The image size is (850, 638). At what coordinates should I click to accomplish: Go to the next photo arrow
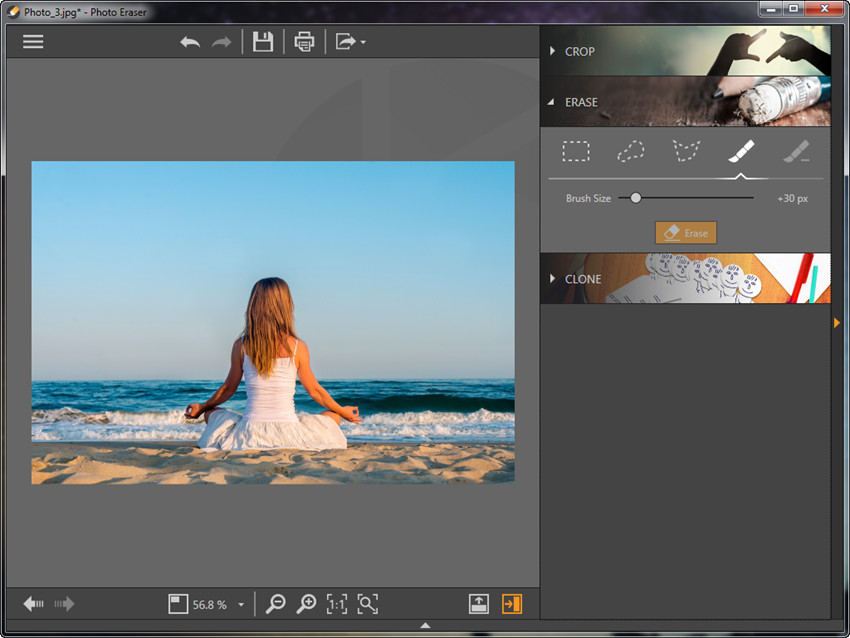tap(64, 604)
